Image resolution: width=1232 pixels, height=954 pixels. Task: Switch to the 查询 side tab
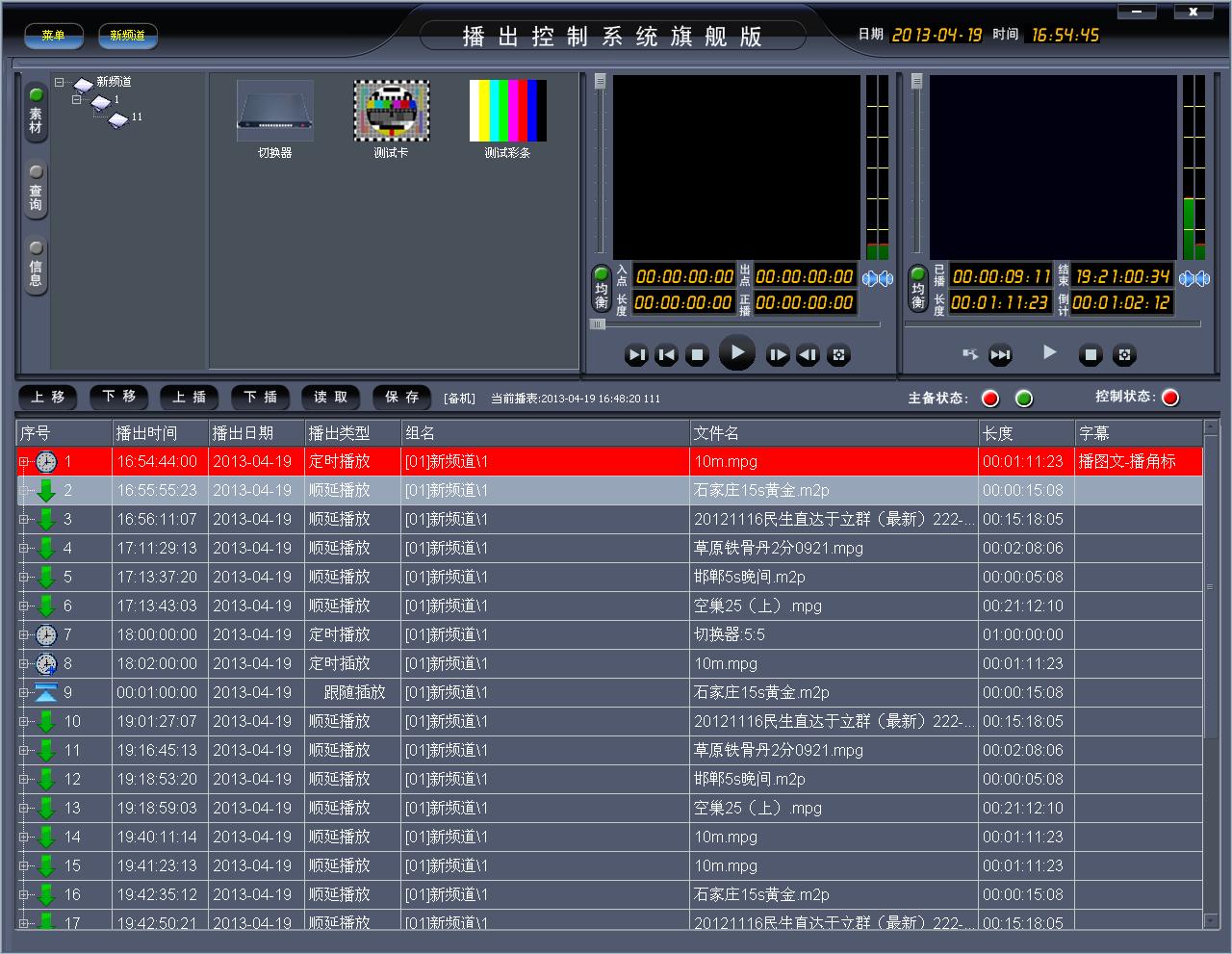[x=36, y=190]
